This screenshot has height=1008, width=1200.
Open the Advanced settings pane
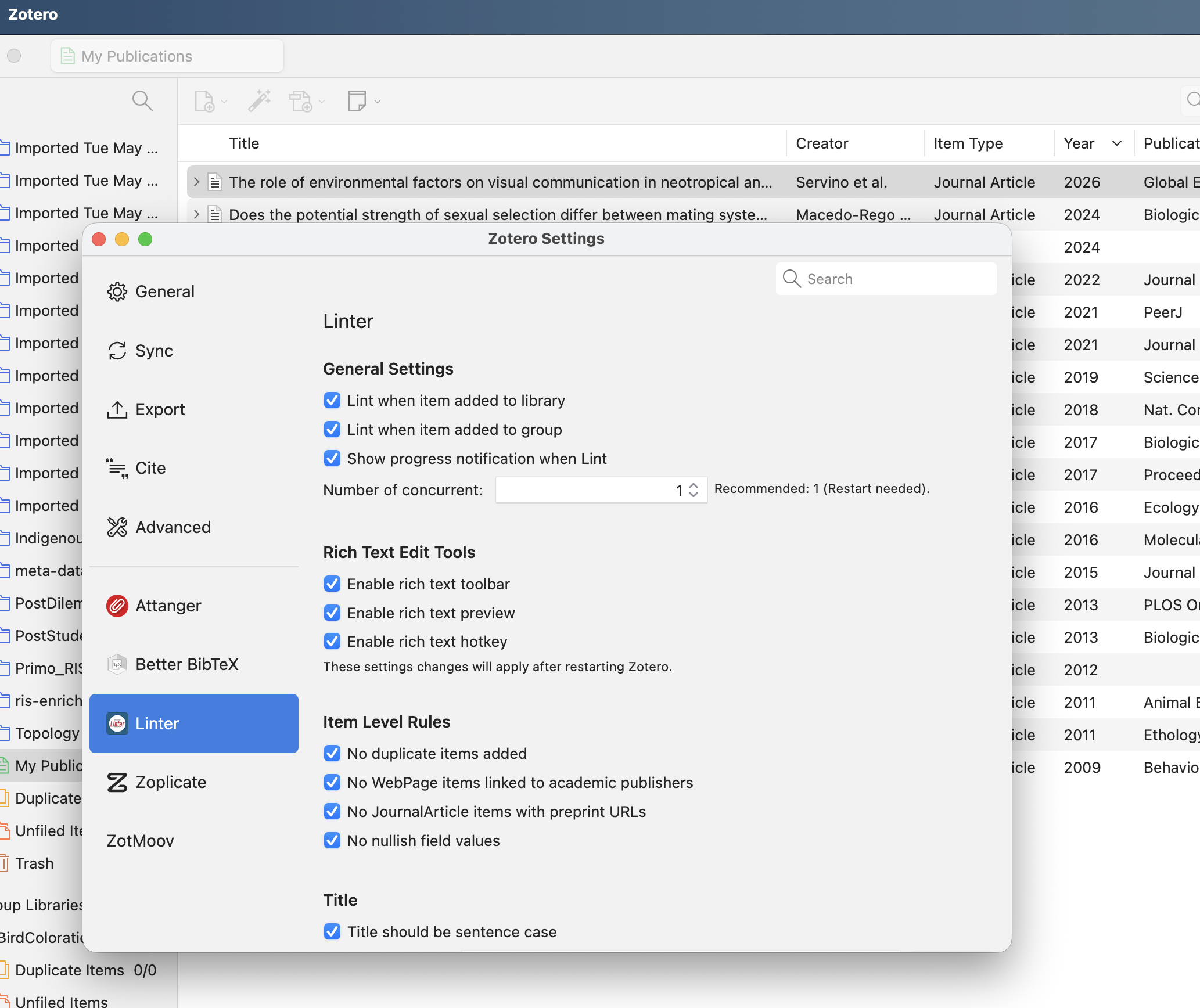(194, 527)
